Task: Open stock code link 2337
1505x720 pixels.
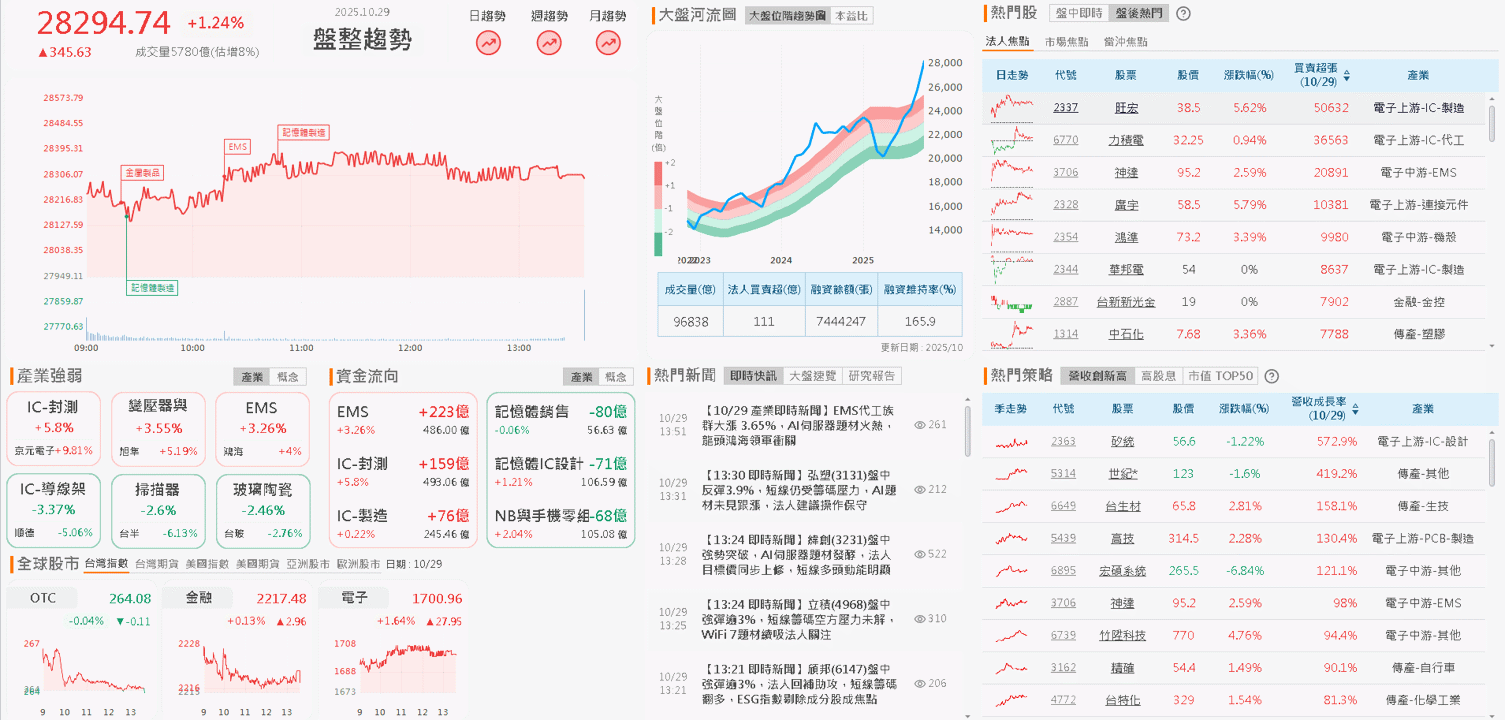Action: coord(1065,108)
